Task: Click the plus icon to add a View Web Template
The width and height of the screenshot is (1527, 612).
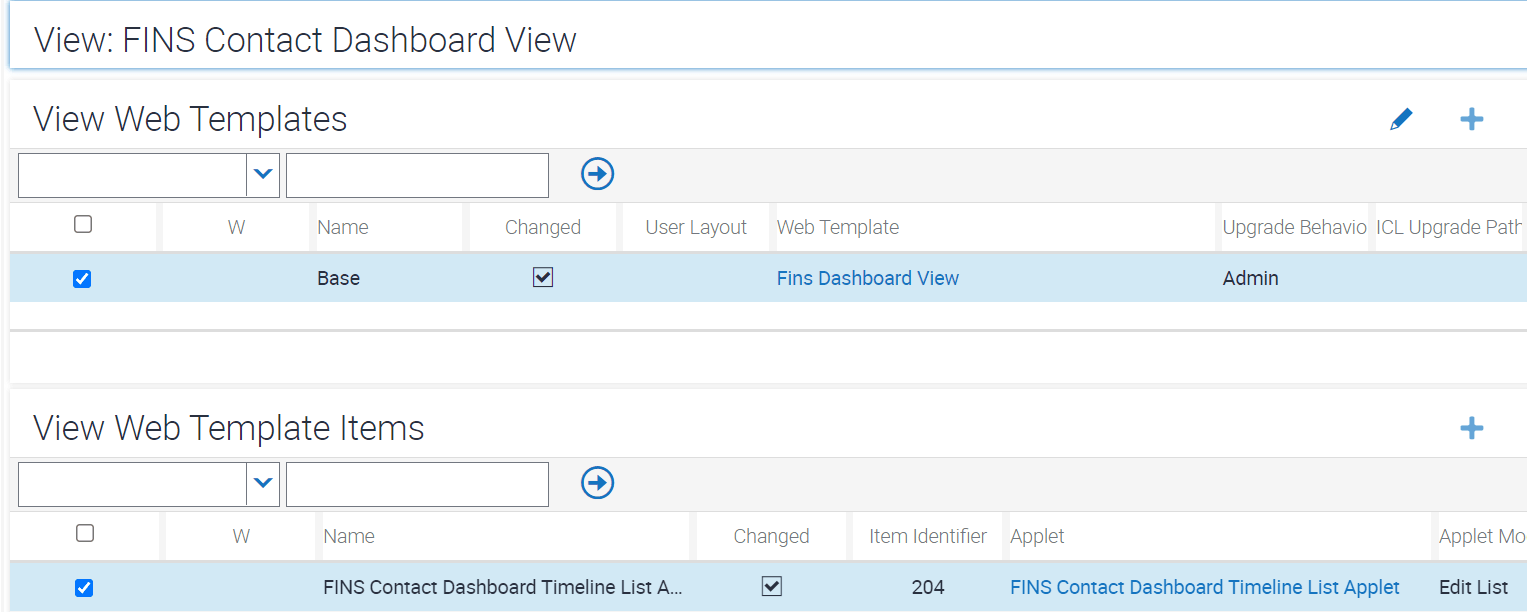Action: pyautogui.click(x=1471, y=118)
